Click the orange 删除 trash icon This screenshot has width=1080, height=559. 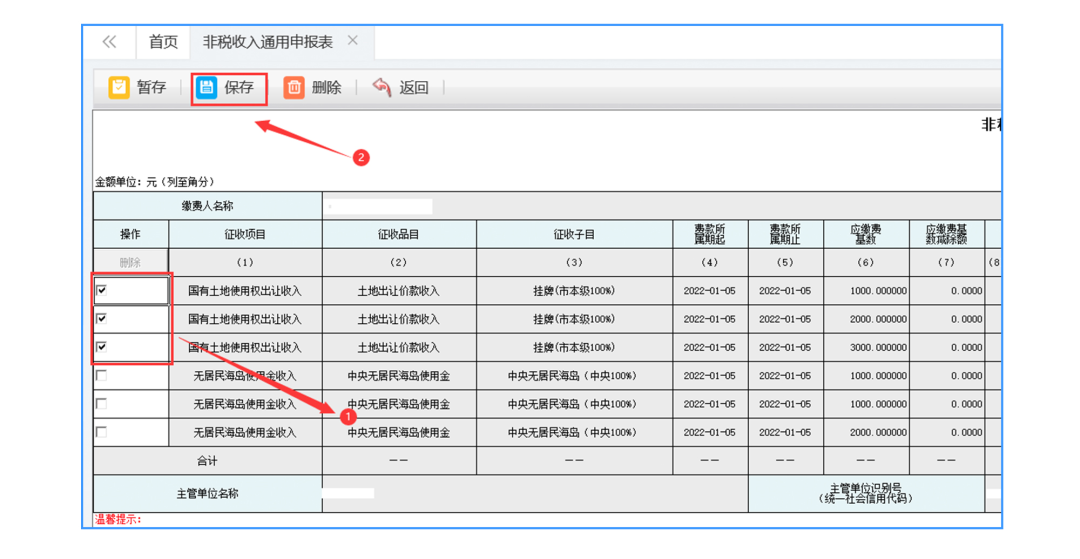coord(294,87)
